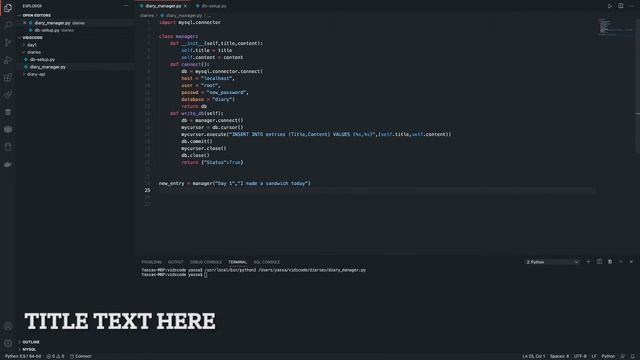640x360 pixels.
Task: Collapse the VIDSCODE workspace section
Action: pos(32,38)
